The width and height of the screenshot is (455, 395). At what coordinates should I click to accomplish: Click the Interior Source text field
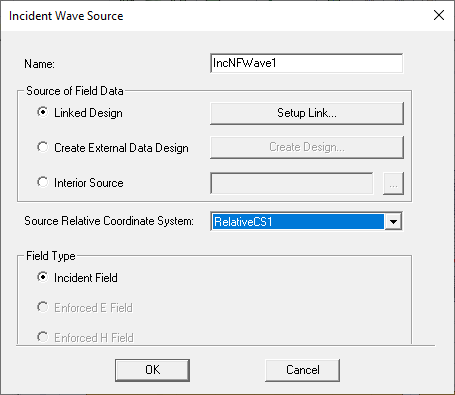coord(292,183)
